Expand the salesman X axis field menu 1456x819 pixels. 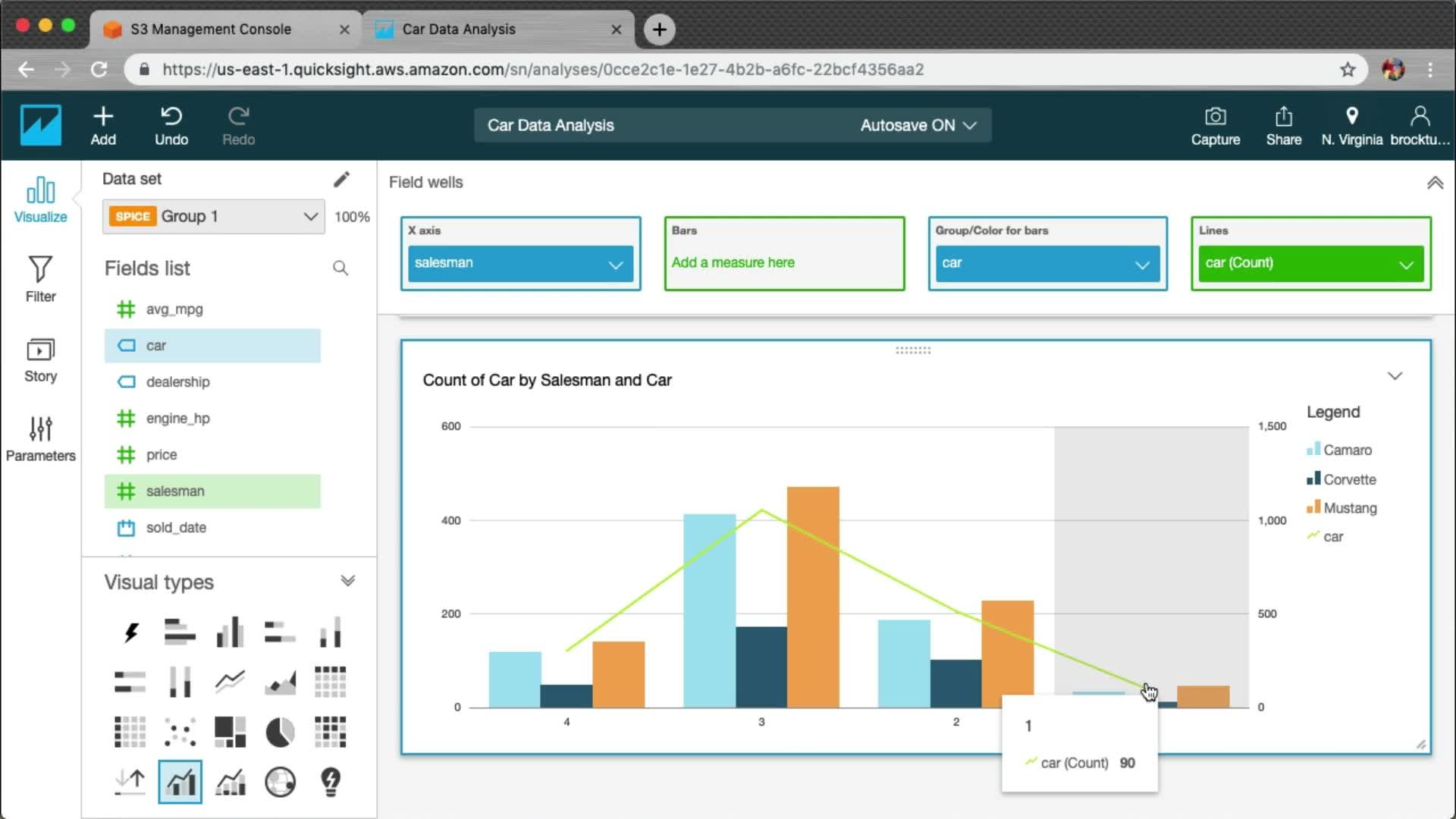(615, 264)
